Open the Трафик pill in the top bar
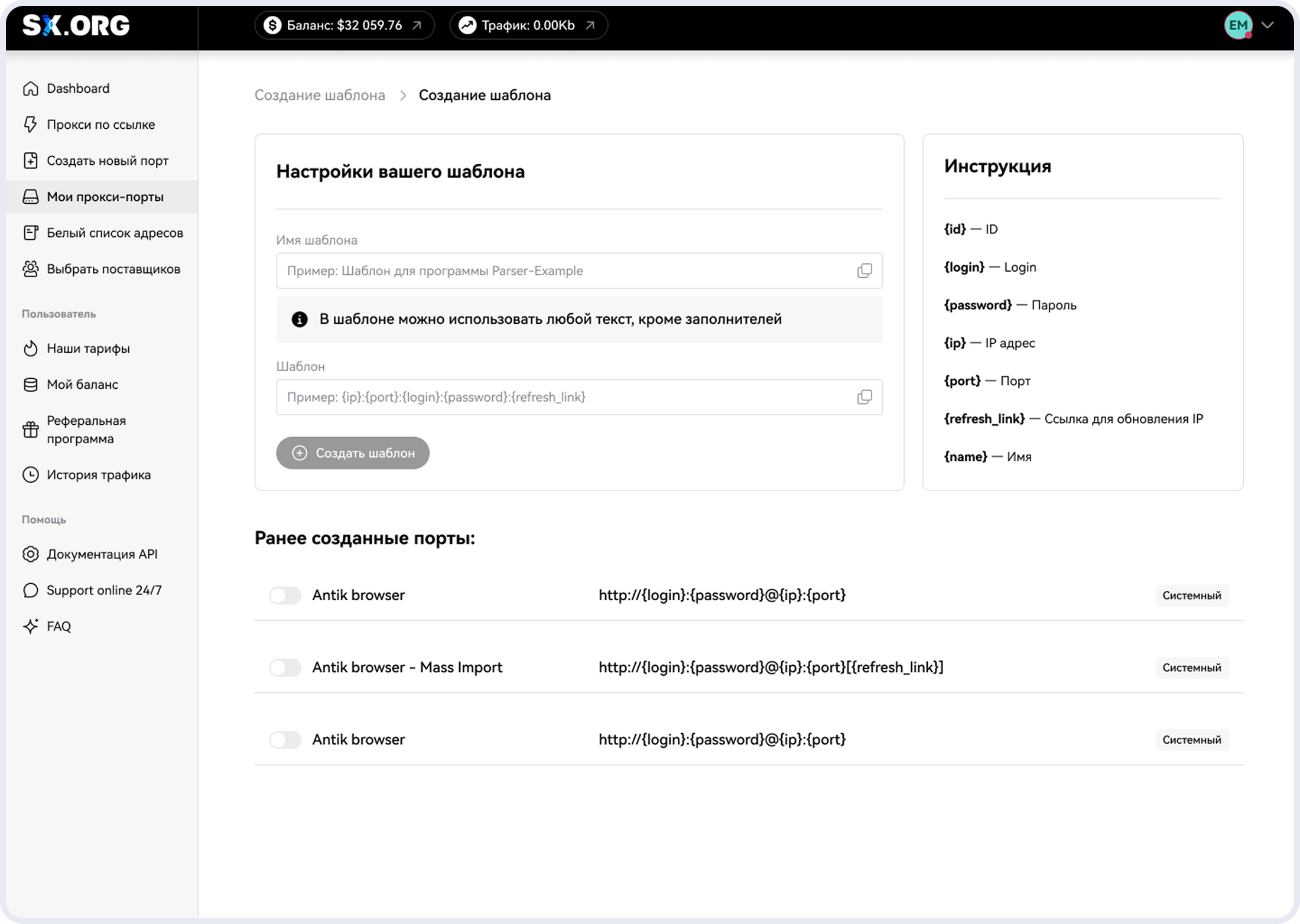 coord(528,25)
